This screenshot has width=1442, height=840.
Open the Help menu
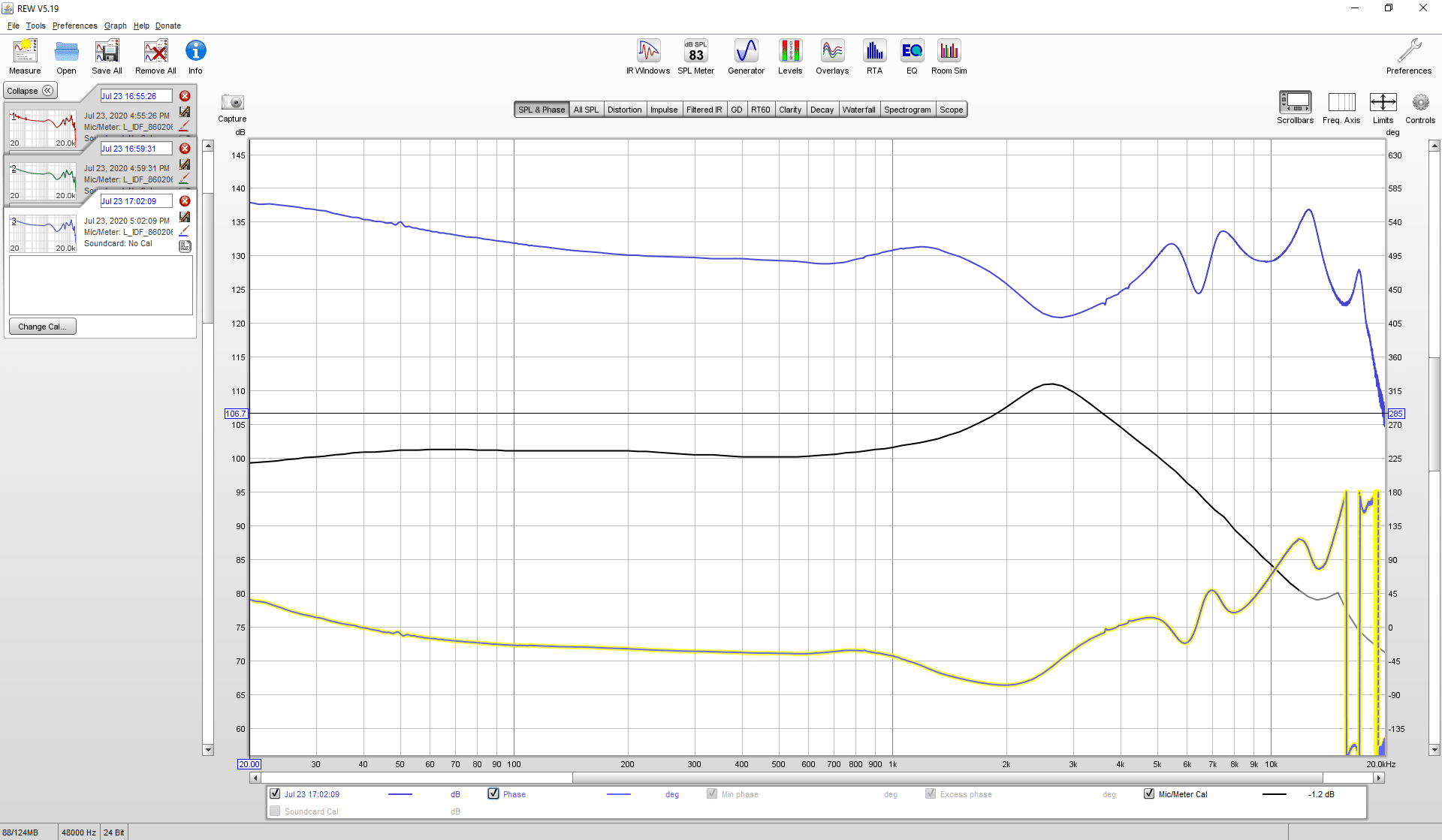coord(141,26)
